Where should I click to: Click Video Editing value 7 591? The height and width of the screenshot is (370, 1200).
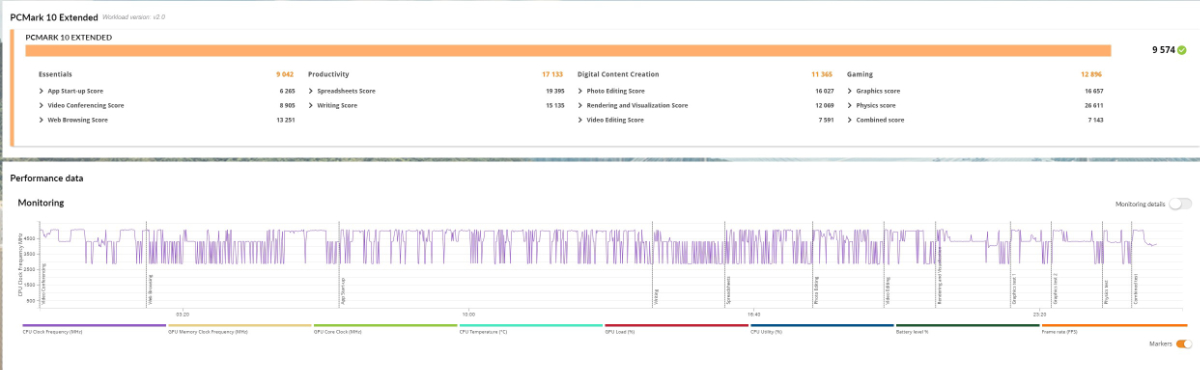825,120
